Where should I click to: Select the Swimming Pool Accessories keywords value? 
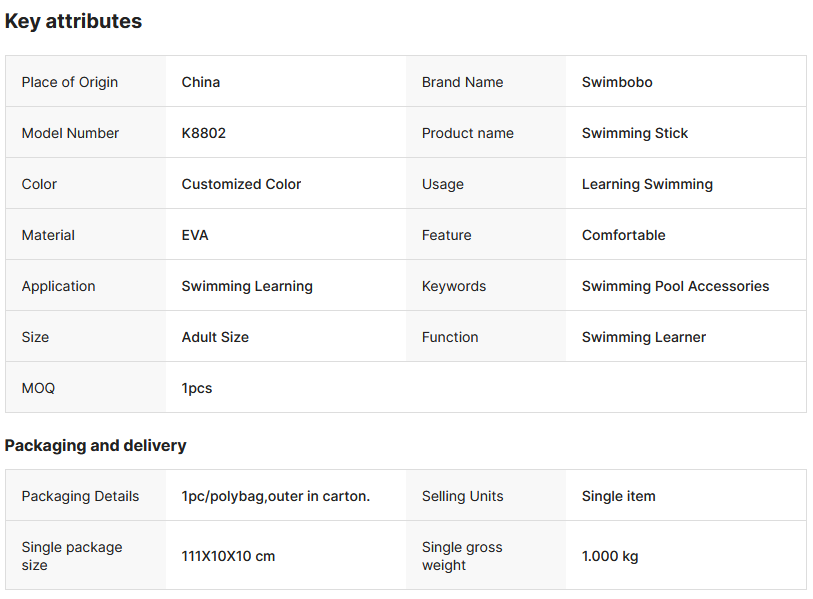[x=675, y=286]
